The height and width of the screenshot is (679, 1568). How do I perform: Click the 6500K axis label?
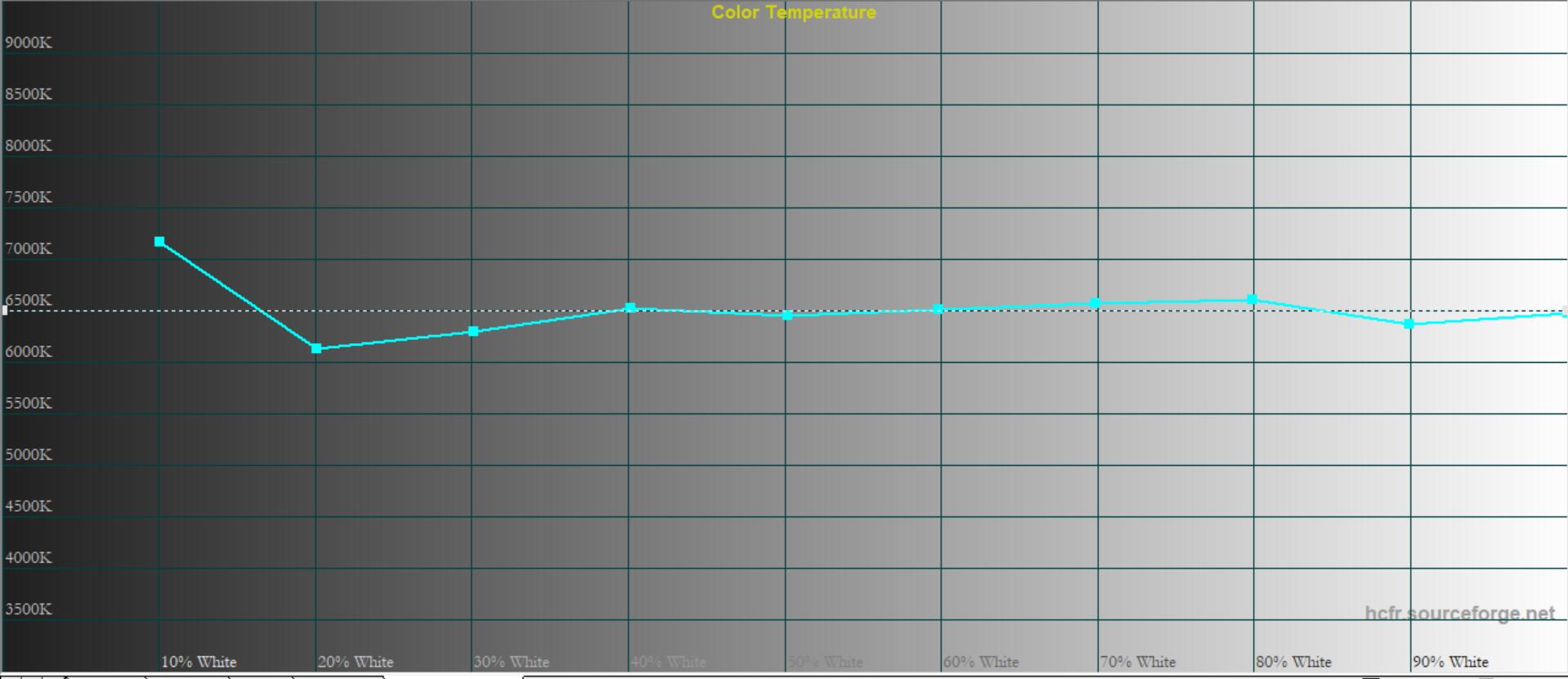coord(29,300)
